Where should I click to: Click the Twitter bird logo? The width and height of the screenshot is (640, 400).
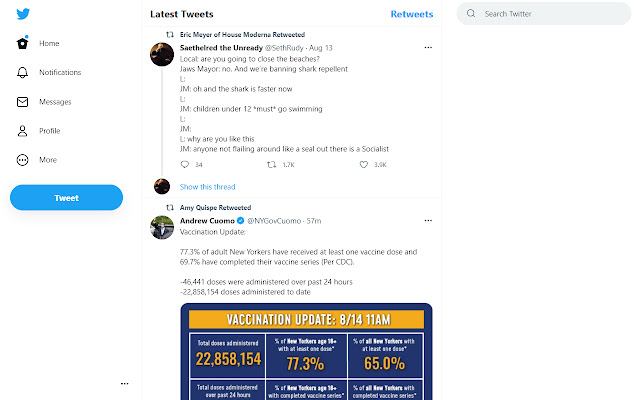pyautogui.click(x=23, y=13)
